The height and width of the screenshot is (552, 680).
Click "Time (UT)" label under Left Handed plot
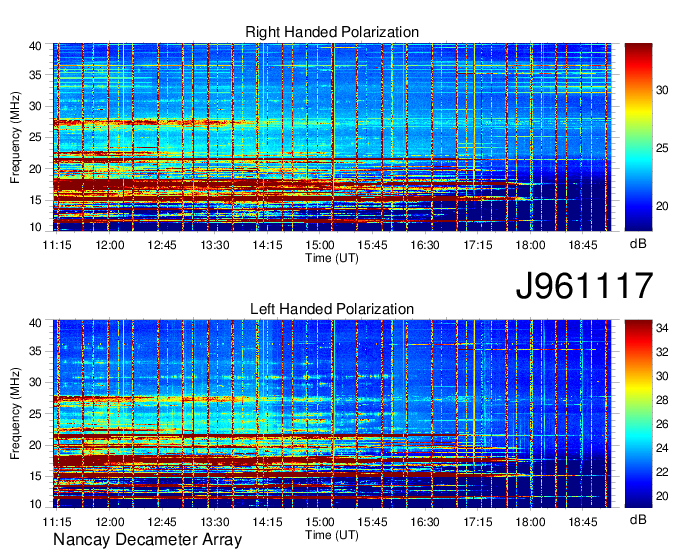click(332, 535)
